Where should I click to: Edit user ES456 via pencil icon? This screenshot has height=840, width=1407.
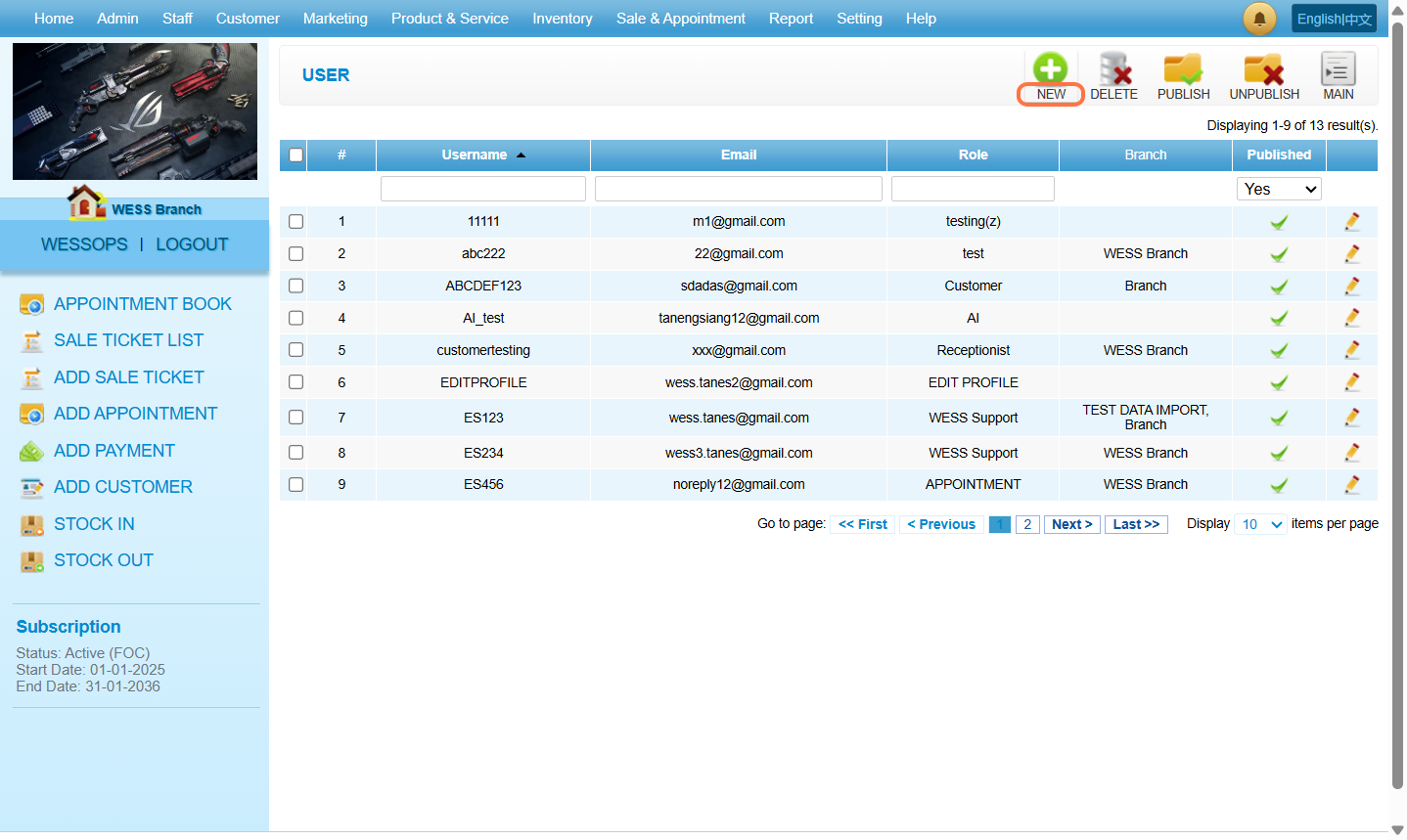pos(1352,484)
